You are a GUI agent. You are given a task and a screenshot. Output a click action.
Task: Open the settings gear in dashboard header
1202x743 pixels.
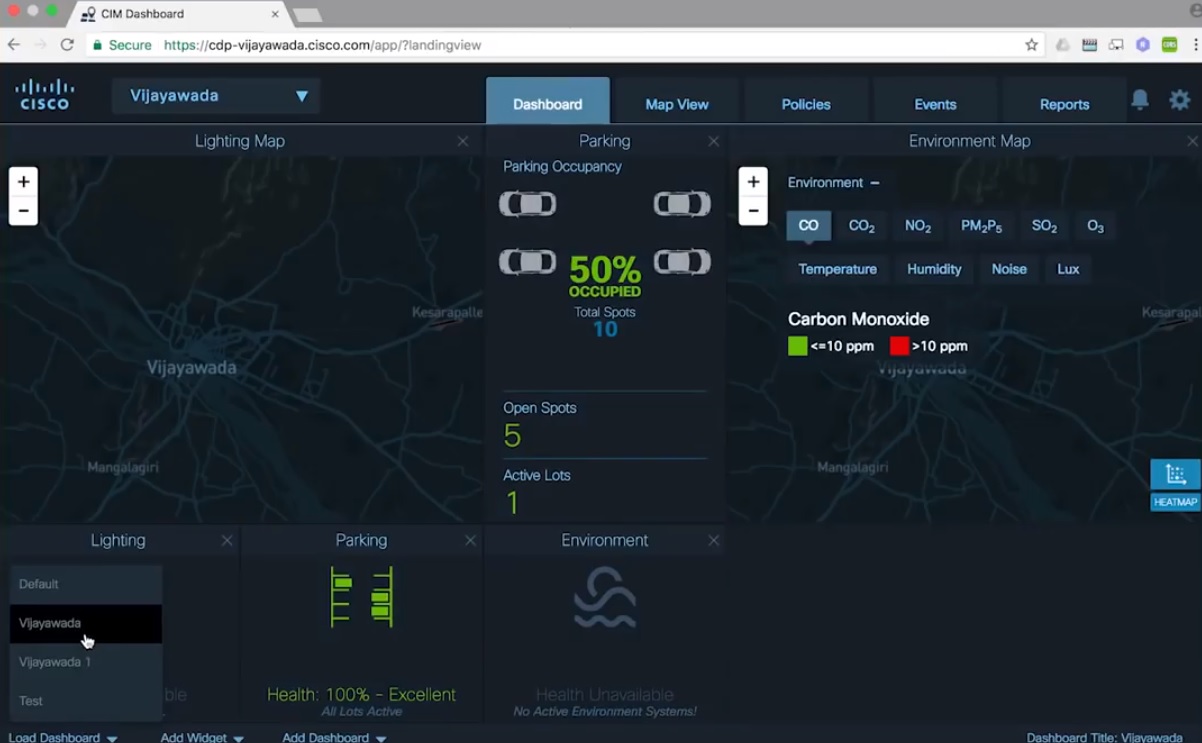coord(1180,99)
